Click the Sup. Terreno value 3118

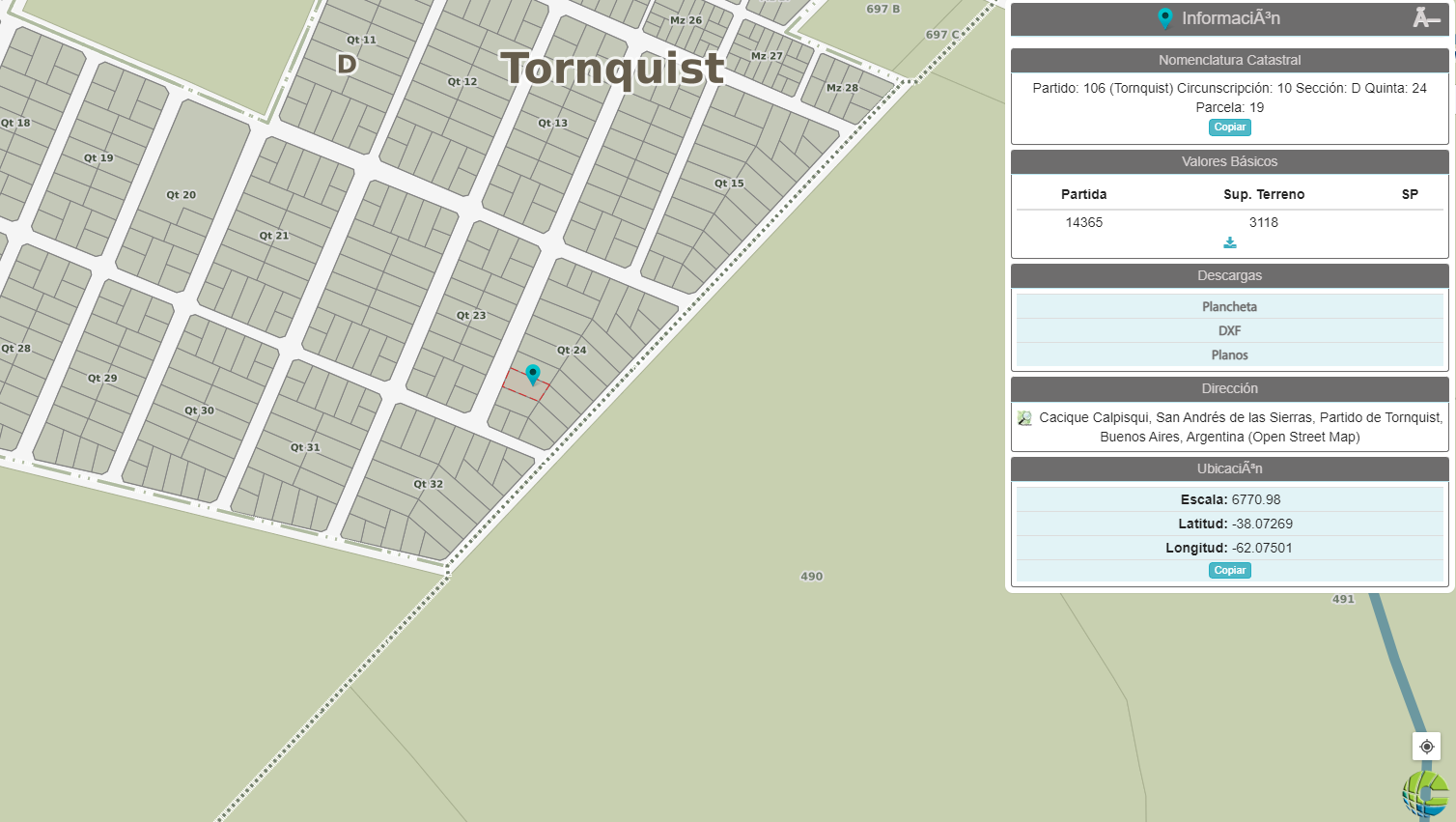[x=1263, y=222]
